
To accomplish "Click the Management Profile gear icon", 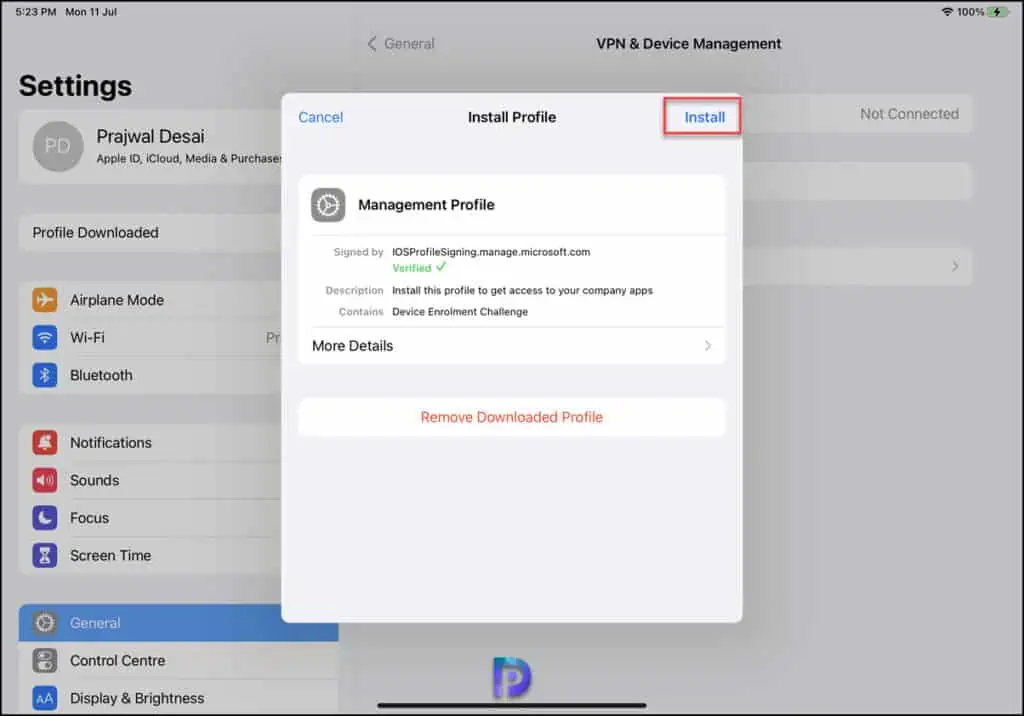I will click(328, 205).
